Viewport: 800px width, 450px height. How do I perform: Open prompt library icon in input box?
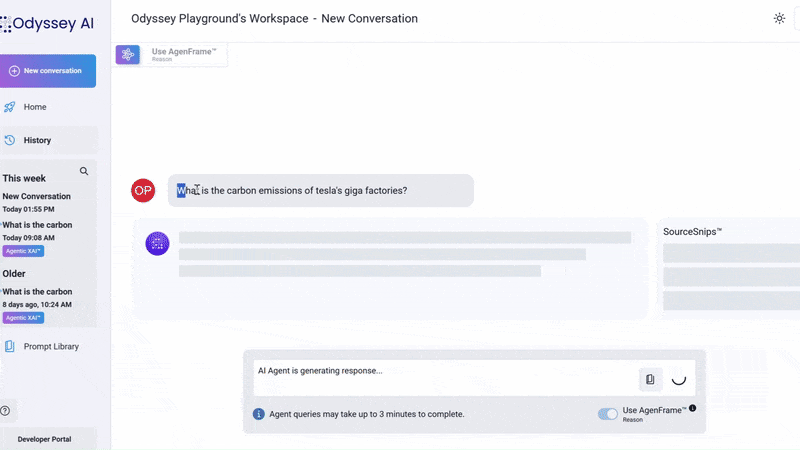pyautogui.click(x=650, y=379)
